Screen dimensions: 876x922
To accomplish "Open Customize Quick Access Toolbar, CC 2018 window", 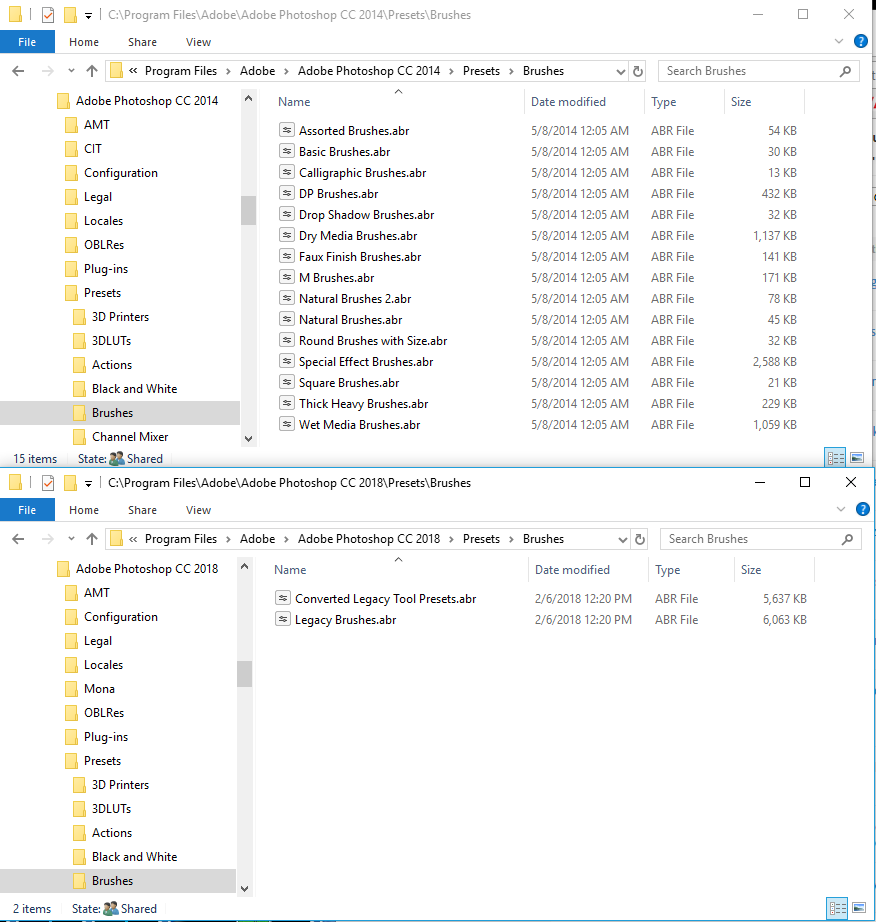I will coord(88,484).
